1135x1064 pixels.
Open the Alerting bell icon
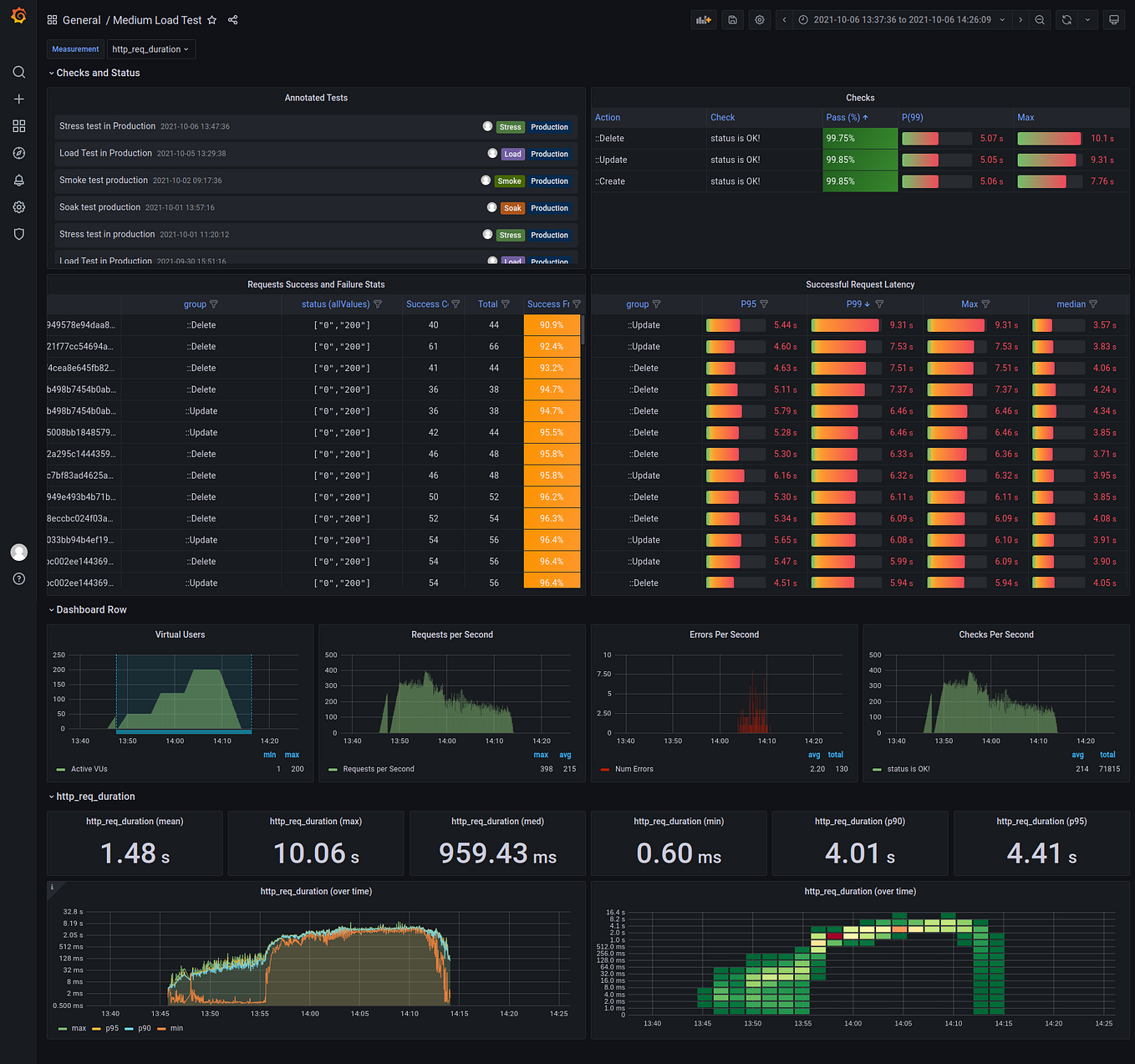pos(18,181)
